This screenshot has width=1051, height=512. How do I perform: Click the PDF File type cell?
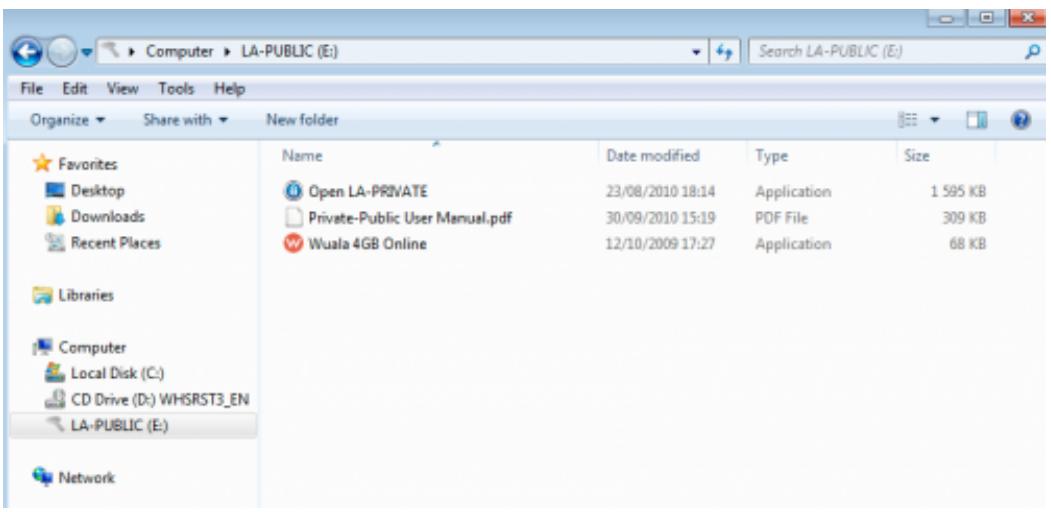782,218
